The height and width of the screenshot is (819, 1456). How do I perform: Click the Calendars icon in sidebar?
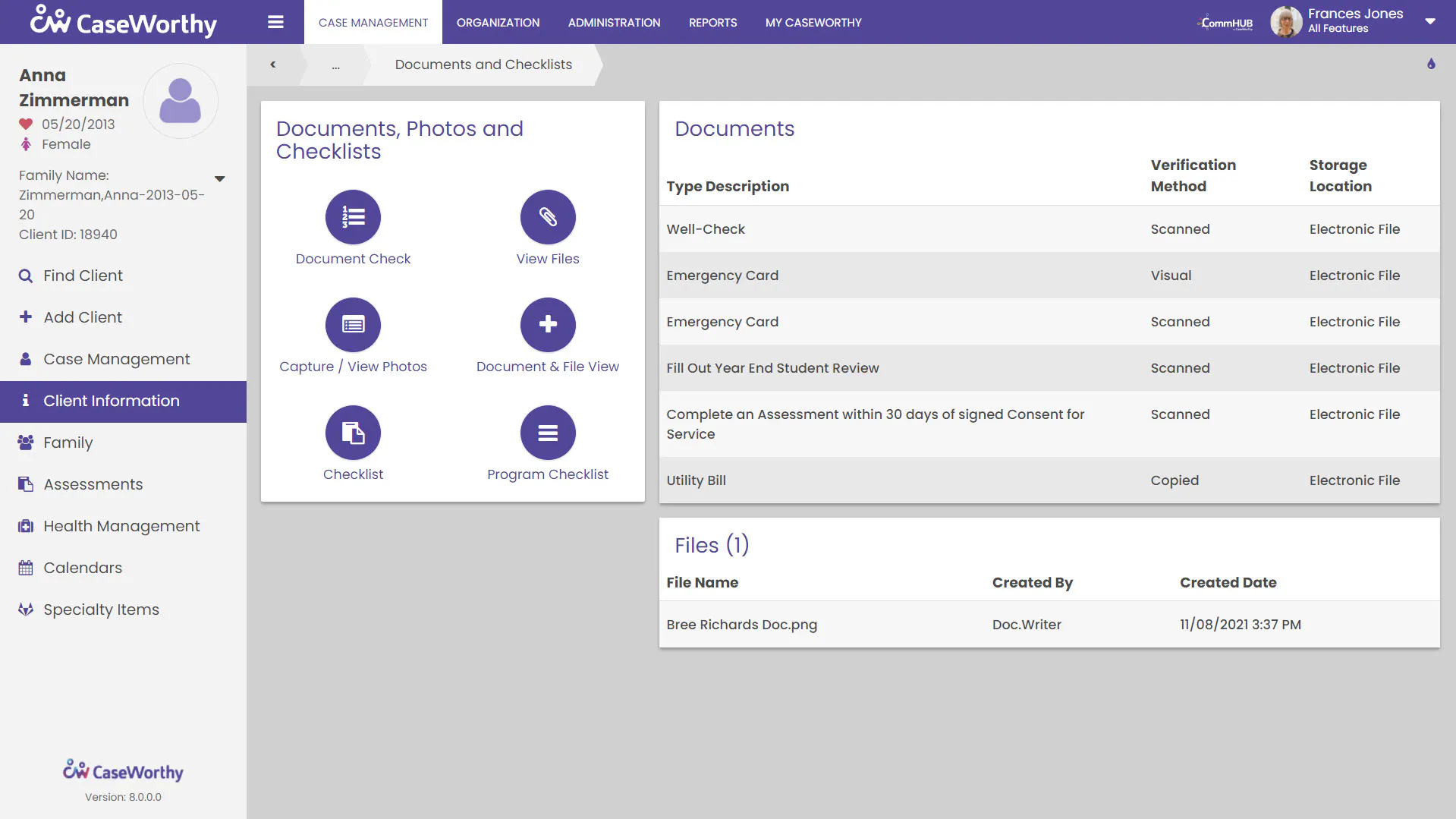26,568
